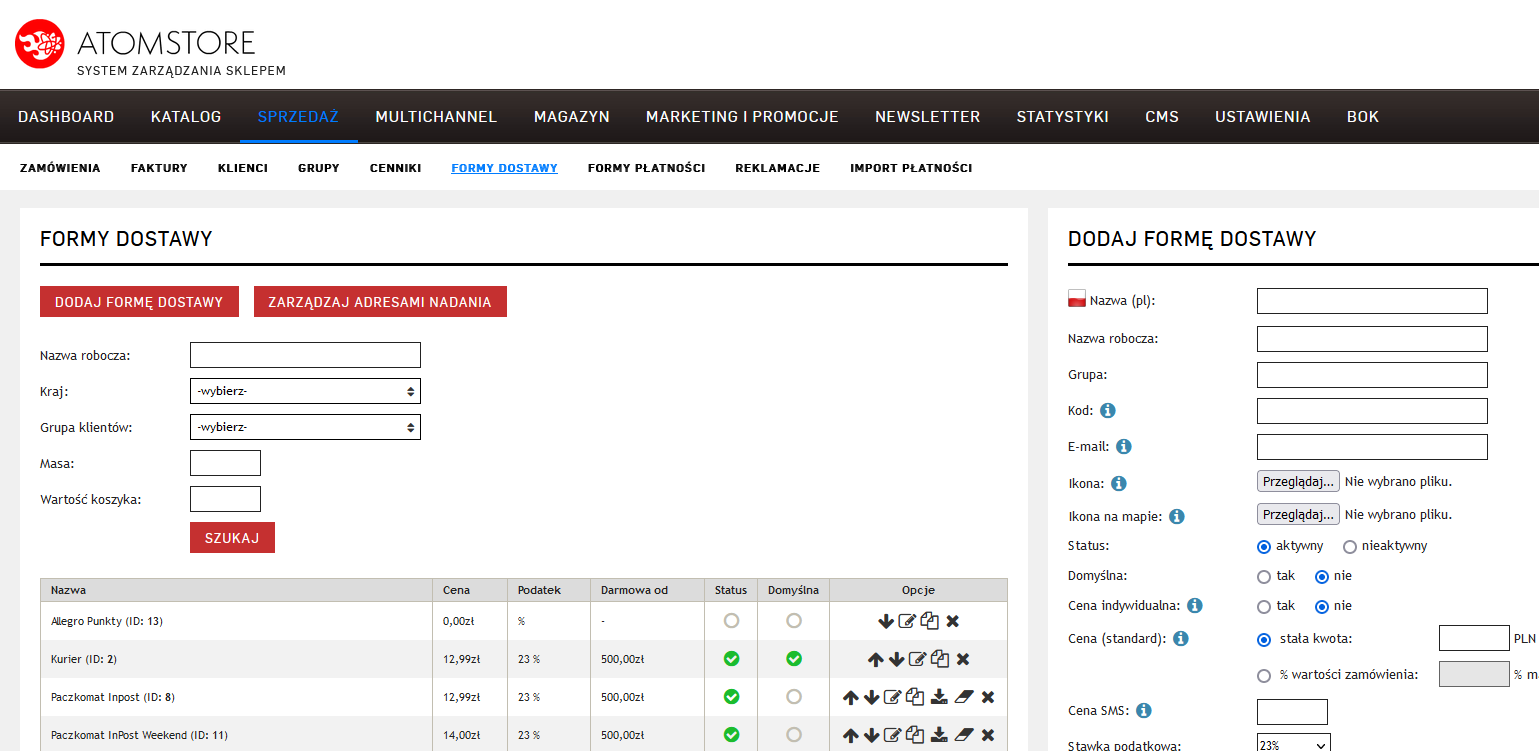The height and width of the screenshot is (751, 1539).
Task: Click the Nazwa robocza search input field
Action: [305, 355]
